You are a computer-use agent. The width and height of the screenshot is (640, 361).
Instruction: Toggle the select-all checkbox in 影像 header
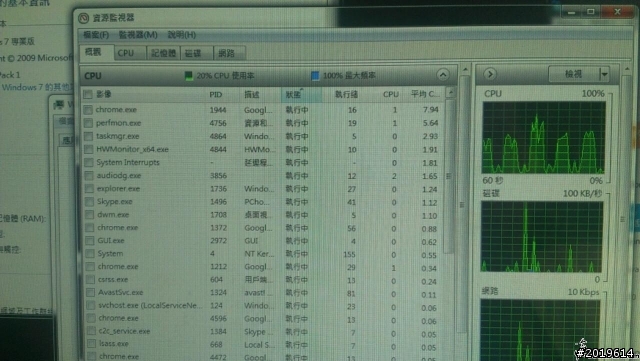click(87, 94)
